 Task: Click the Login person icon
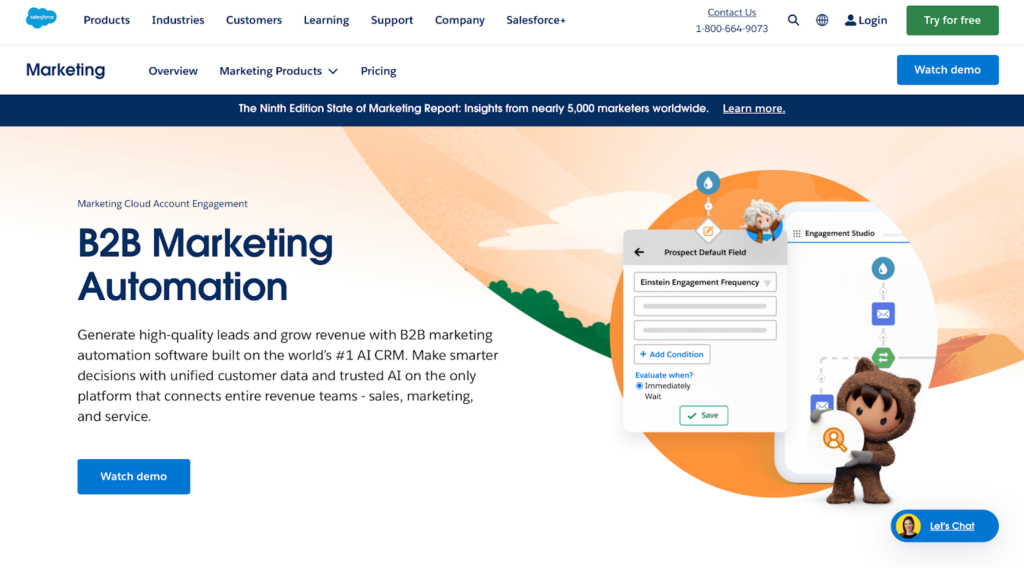[x=850, y=20]
